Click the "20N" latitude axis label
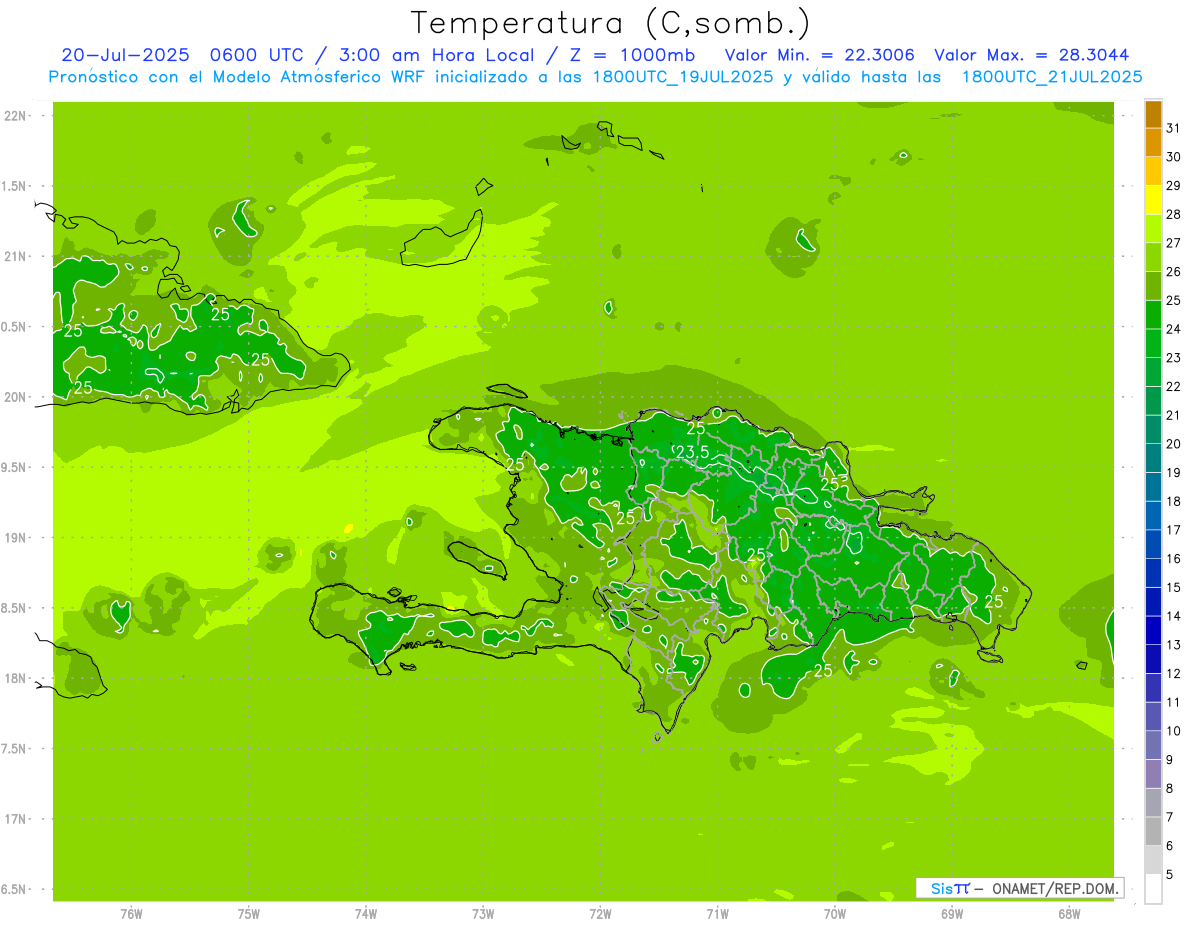Image resolution: width=1200 pixels, height=927 pixels. (16, 397)
